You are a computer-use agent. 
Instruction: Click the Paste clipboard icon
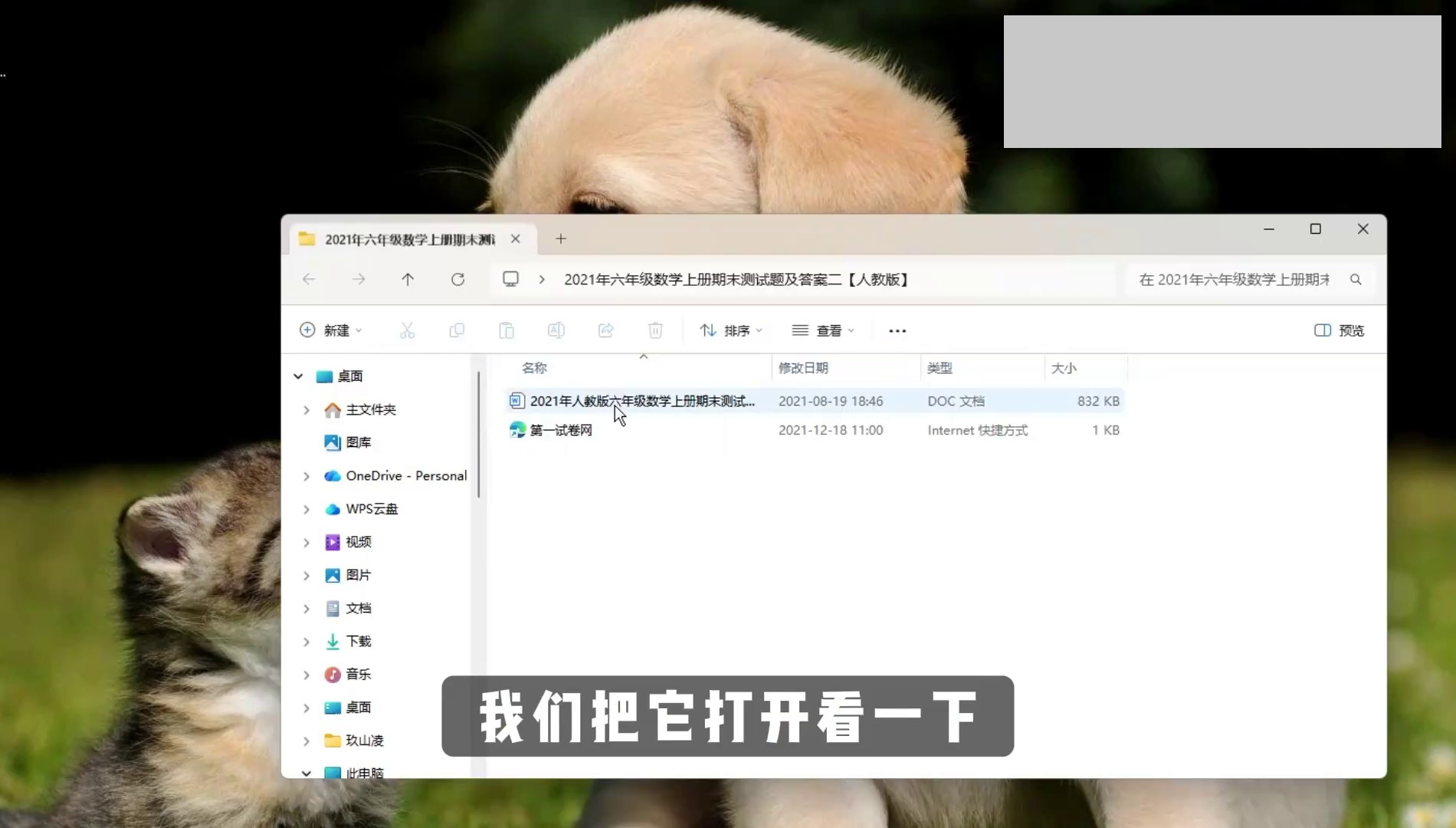(507, 330)
